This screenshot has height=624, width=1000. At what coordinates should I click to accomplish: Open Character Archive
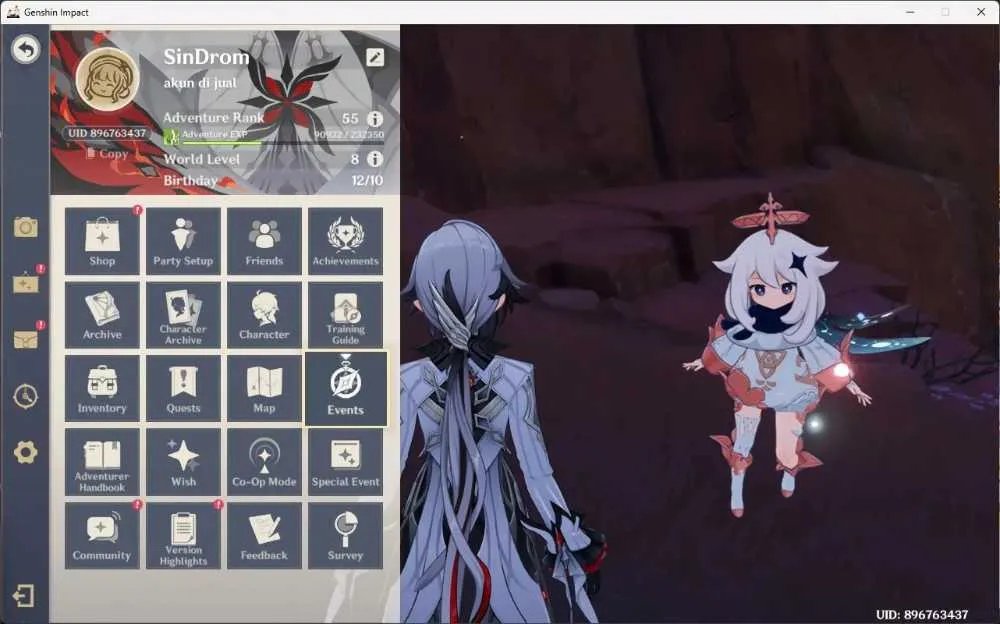(183, 315)
